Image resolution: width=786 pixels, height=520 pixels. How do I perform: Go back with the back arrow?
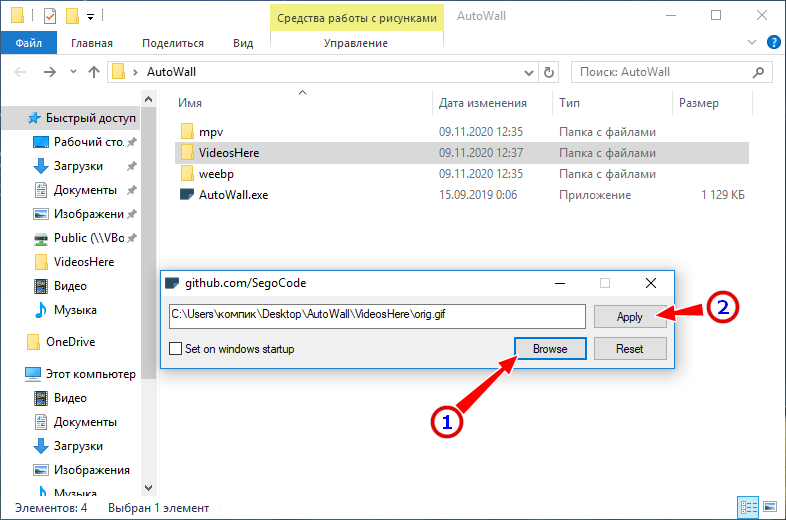[x=20, y=72]
